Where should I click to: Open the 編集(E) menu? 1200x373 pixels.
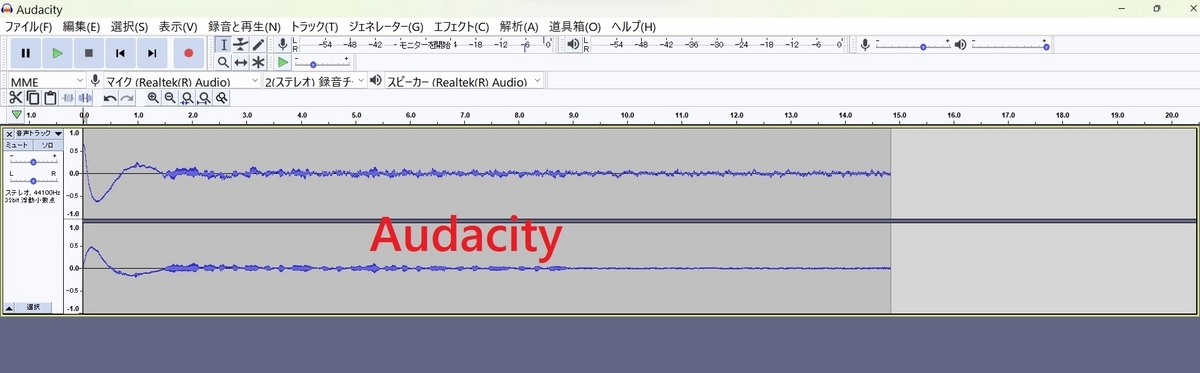point(81,26)
